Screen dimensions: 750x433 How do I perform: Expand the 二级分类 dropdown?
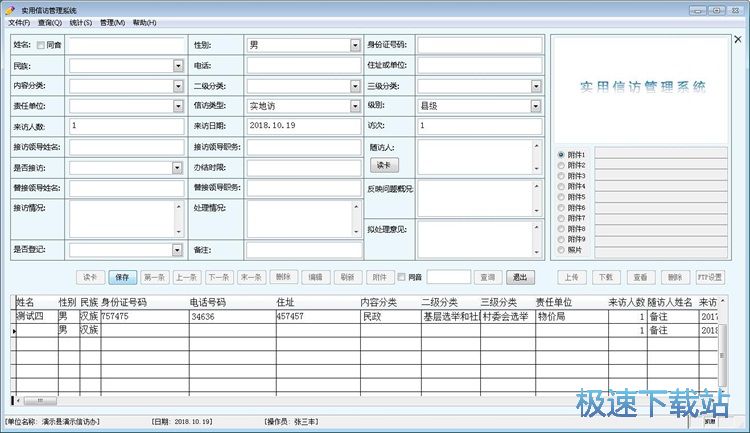pyautogui.click(x=355, y=86)
